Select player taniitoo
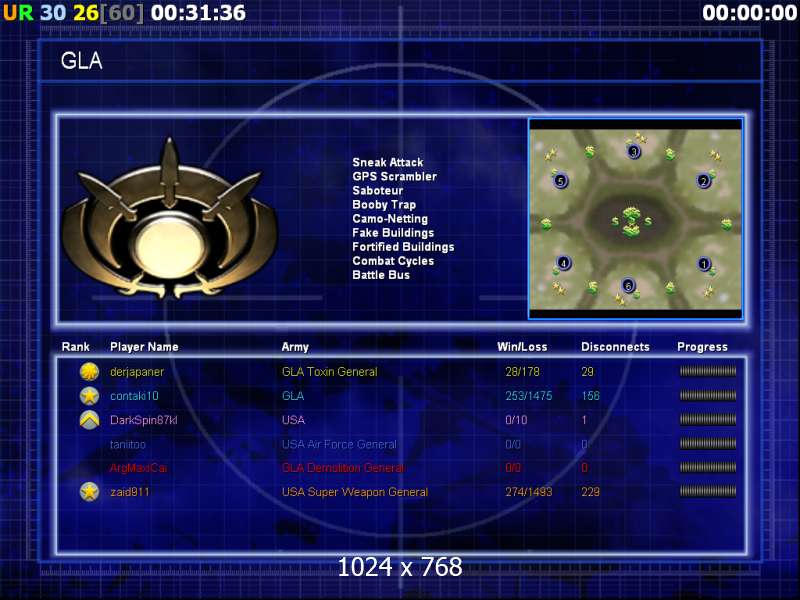 (128, 444)
